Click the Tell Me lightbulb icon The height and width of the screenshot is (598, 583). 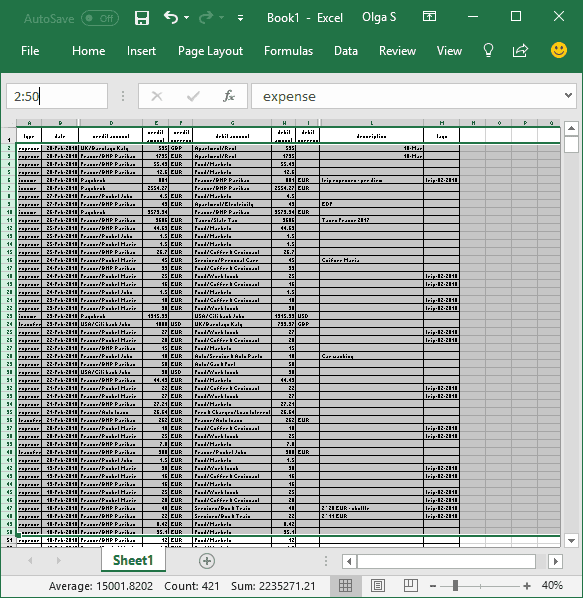[x=488, y=50]
